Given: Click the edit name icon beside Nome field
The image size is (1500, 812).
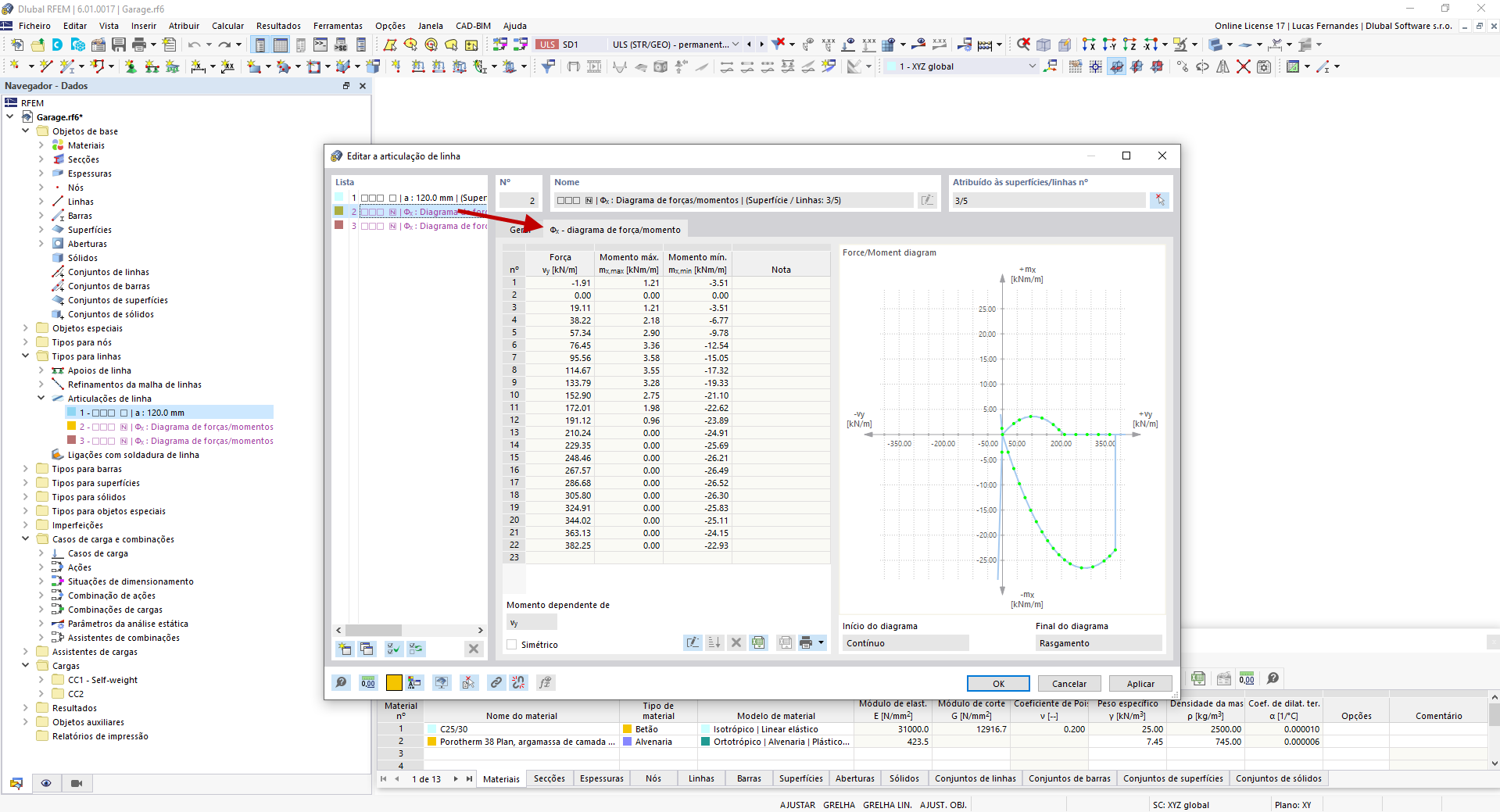Looking at the screenshot, I should tap(927, 201).
